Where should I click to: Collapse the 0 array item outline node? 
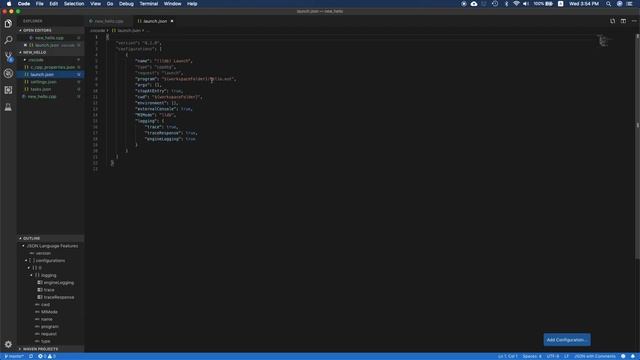(29, 268)
